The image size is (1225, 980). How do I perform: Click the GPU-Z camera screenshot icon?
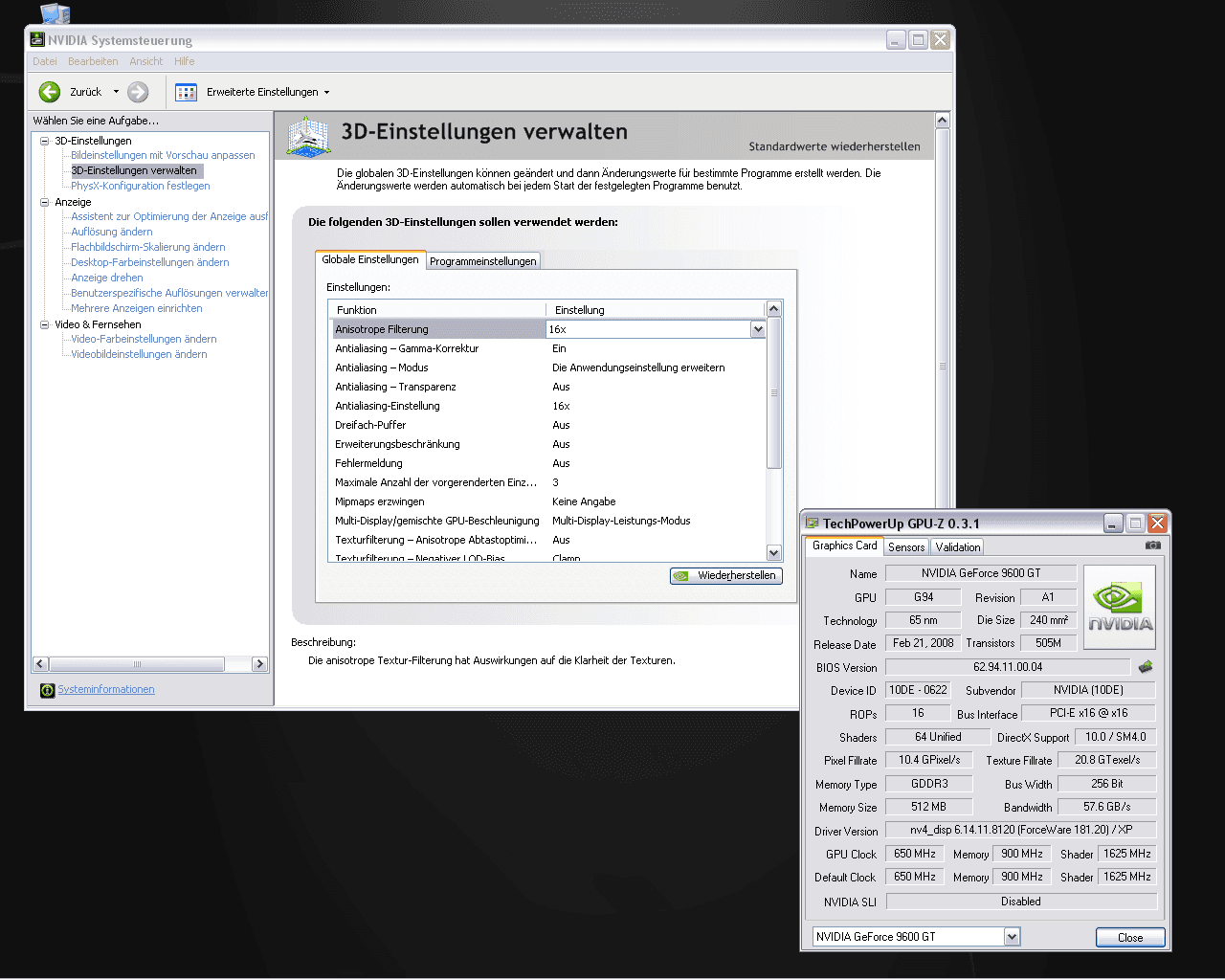coord(1152,546)
